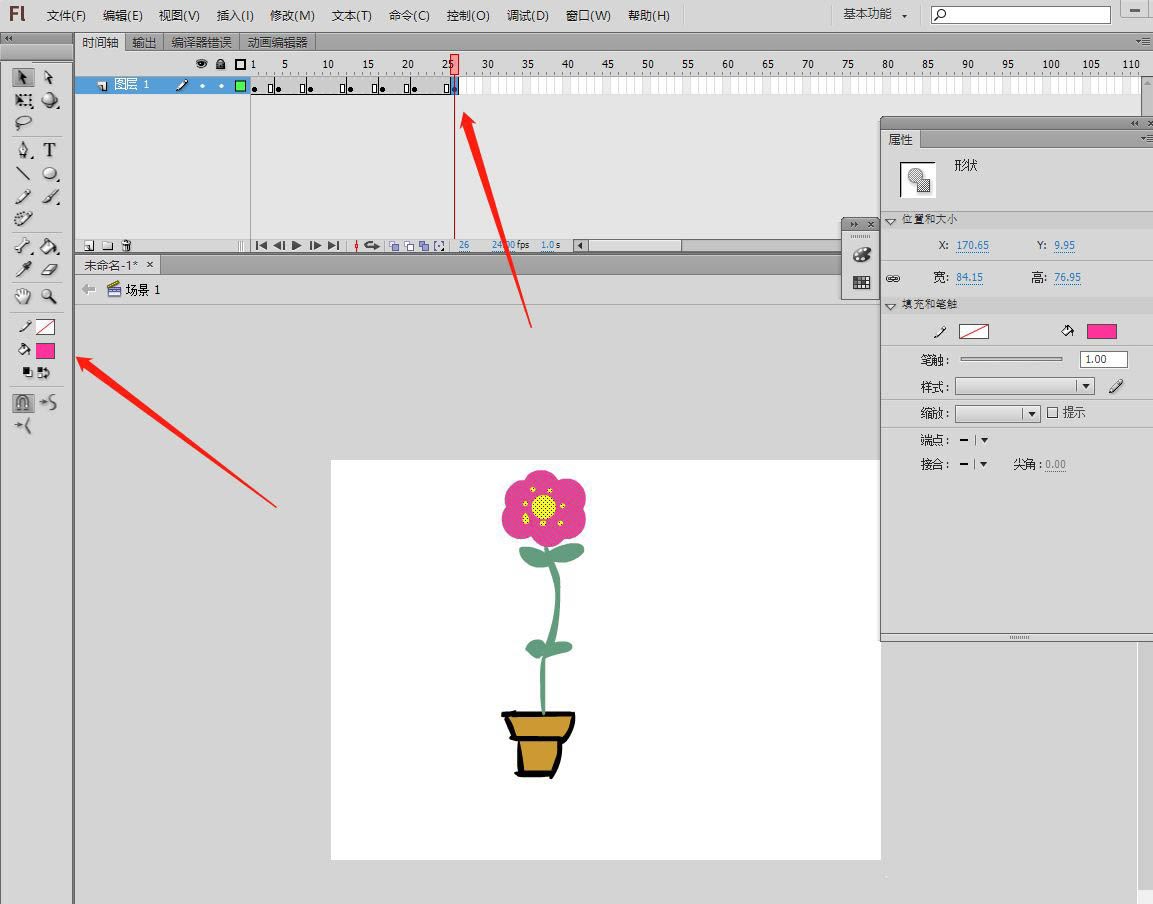Open the color palette panel icon
1153x904 pixels.
(861, 255)
